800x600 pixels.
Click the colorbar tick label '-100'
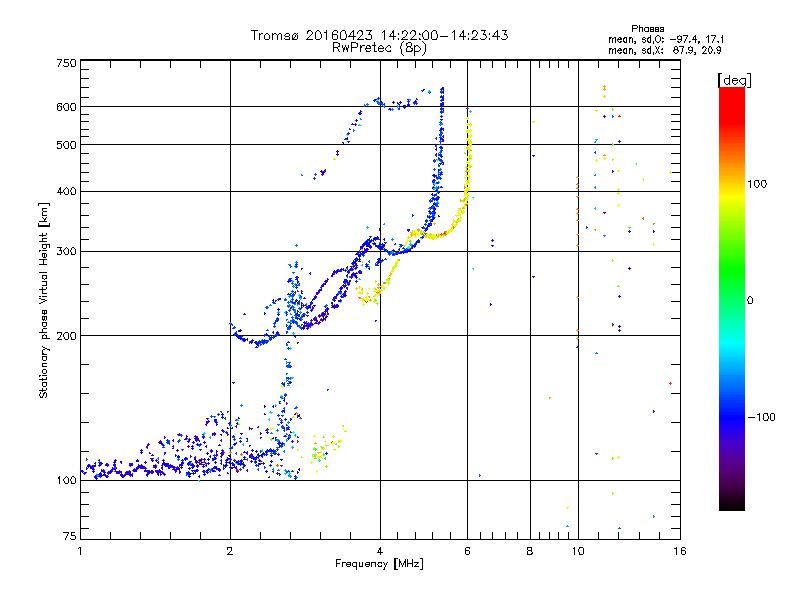(x=761, y=417)
